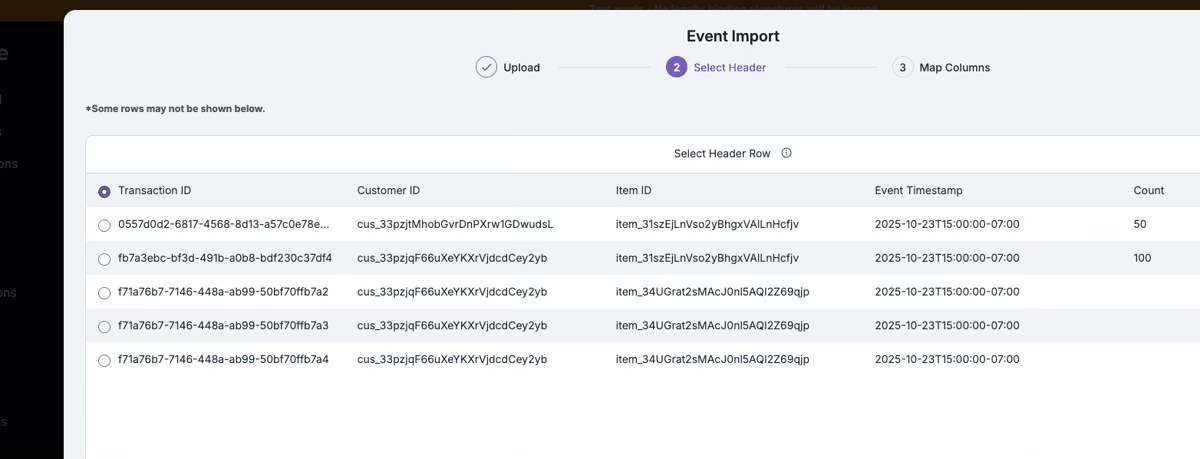Click the Customer ID column header cell
1200x459 pixels.
pyautogui.click(x=388, y=191)
